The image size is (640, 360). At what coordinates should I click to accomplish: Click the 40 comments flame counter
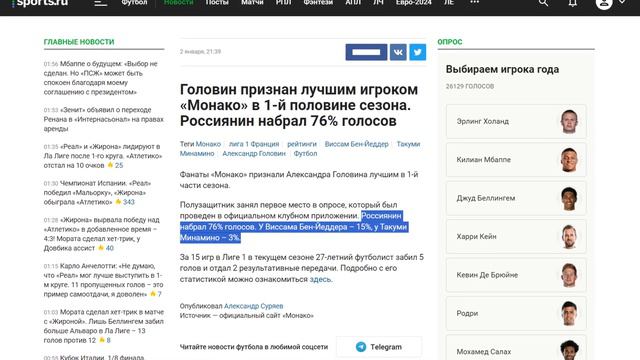pos(106,248)
